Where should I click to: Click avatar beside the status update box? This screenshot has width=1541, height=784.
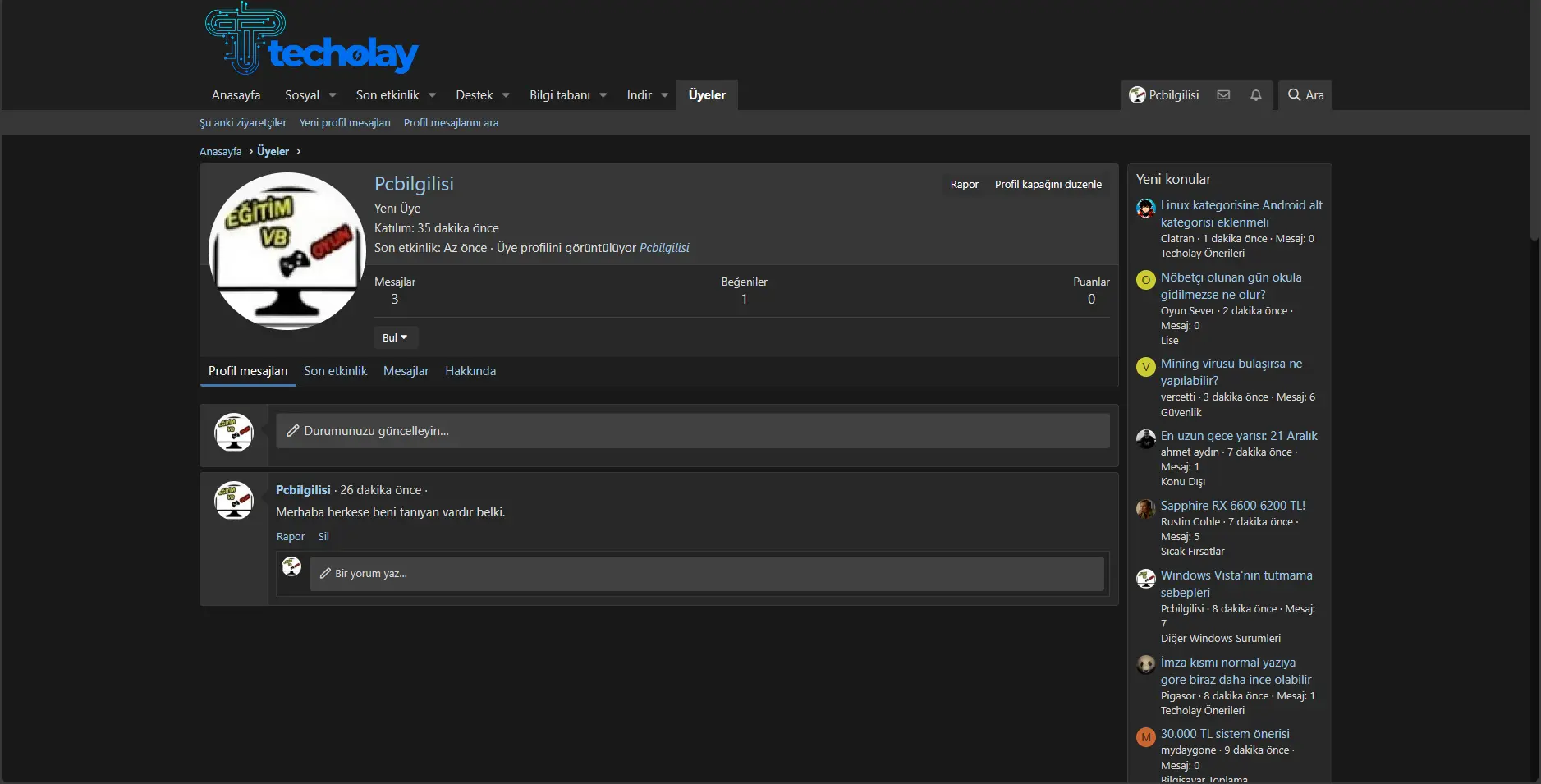tap(234, 433)
